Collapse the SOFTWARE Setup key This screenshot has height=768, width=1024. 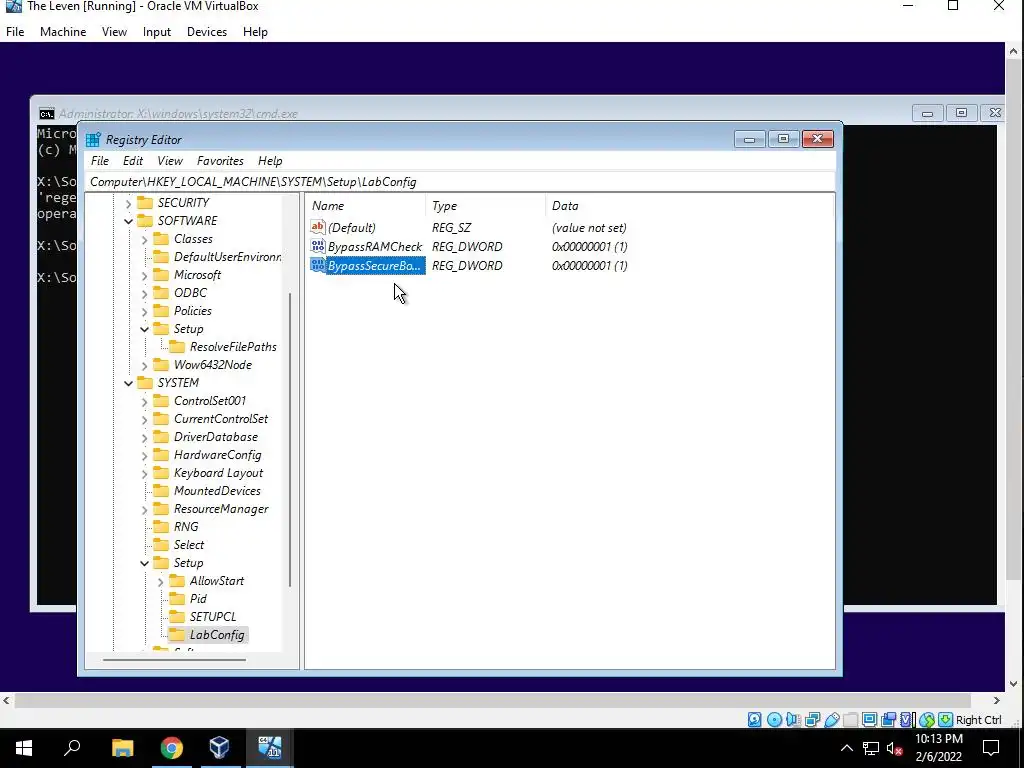point(144,329)
